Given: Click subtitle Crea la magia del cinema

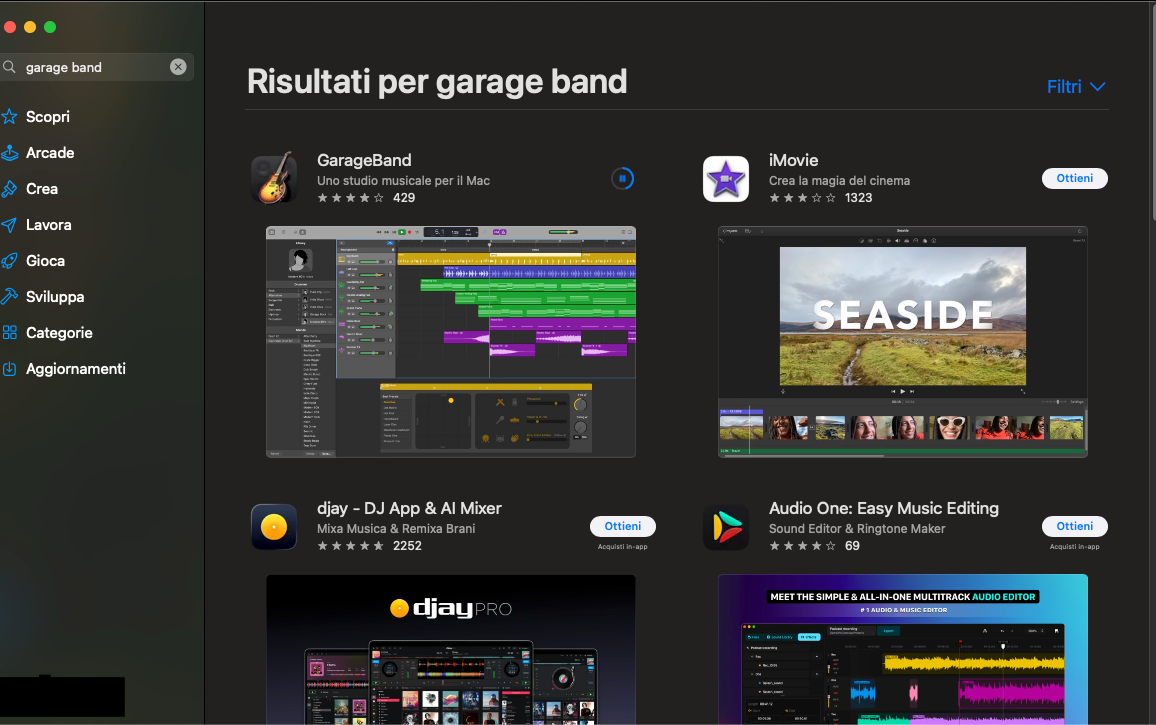Looking at the screenshot, I should (x=839, y=181).
